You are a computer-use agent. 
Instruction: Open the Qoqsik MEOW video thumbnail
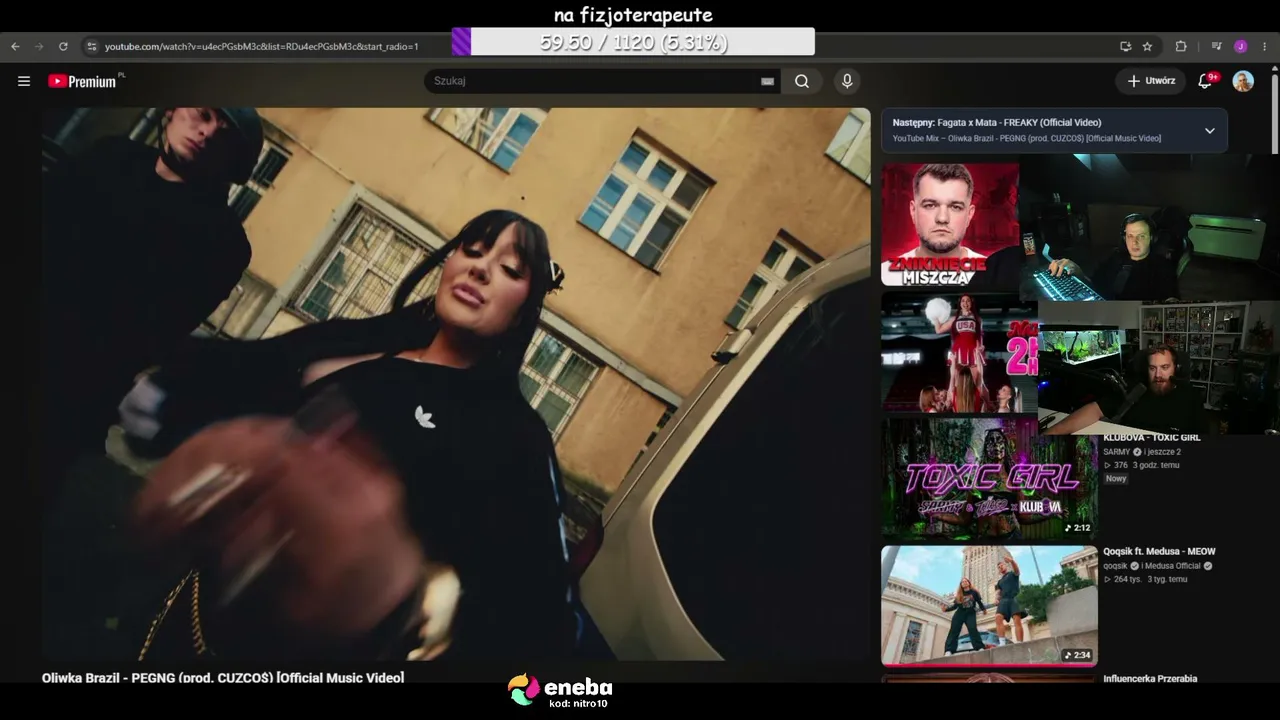989,605
